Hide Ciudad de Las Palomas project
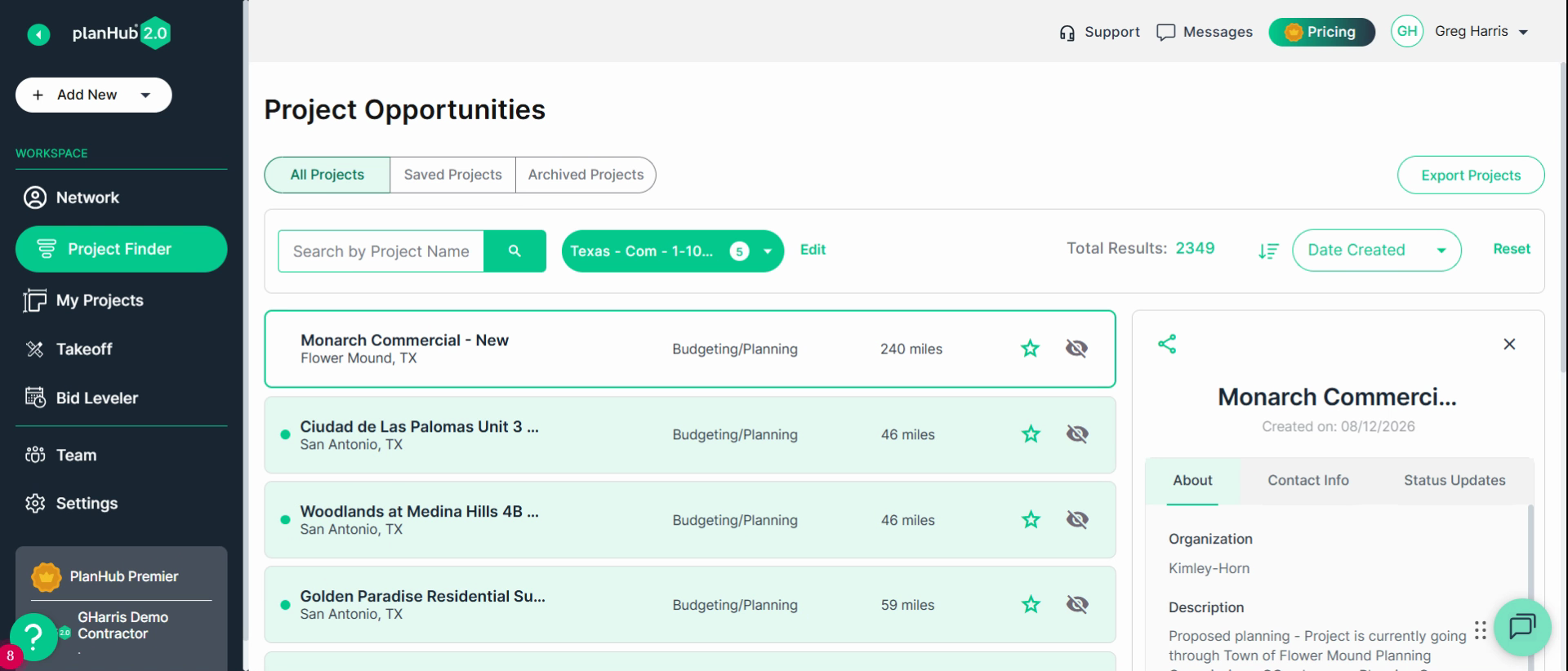 pyautogui.click(x=1077, y=433)
